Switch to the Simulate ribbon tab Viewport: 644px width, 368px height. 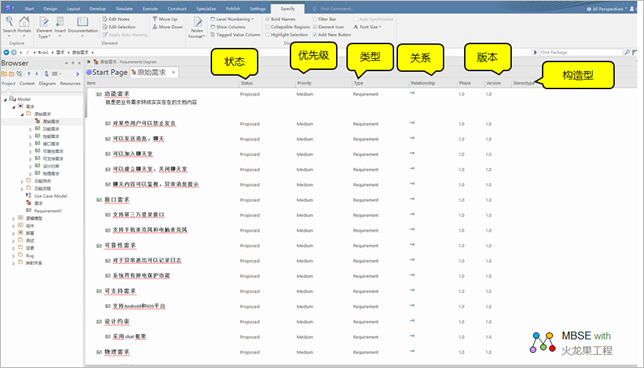(124, 8)
